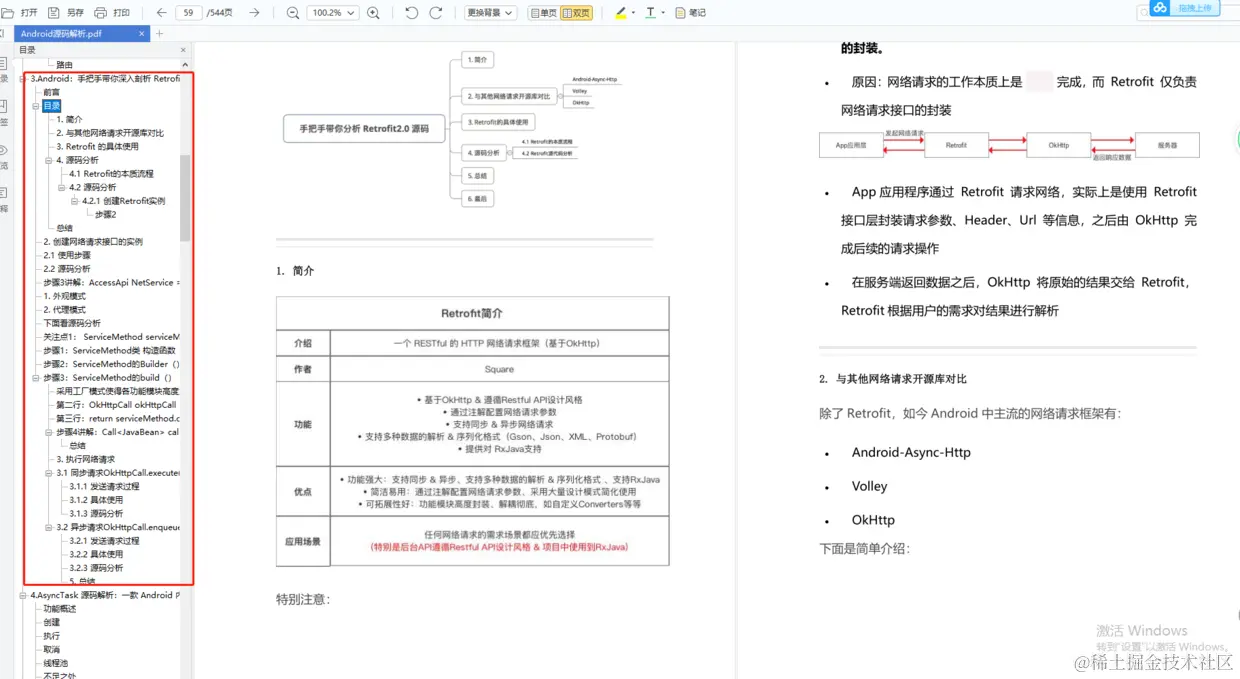Click the page number input field
1240x679 pixels.
pyautogui.click(x=189, y=13)
